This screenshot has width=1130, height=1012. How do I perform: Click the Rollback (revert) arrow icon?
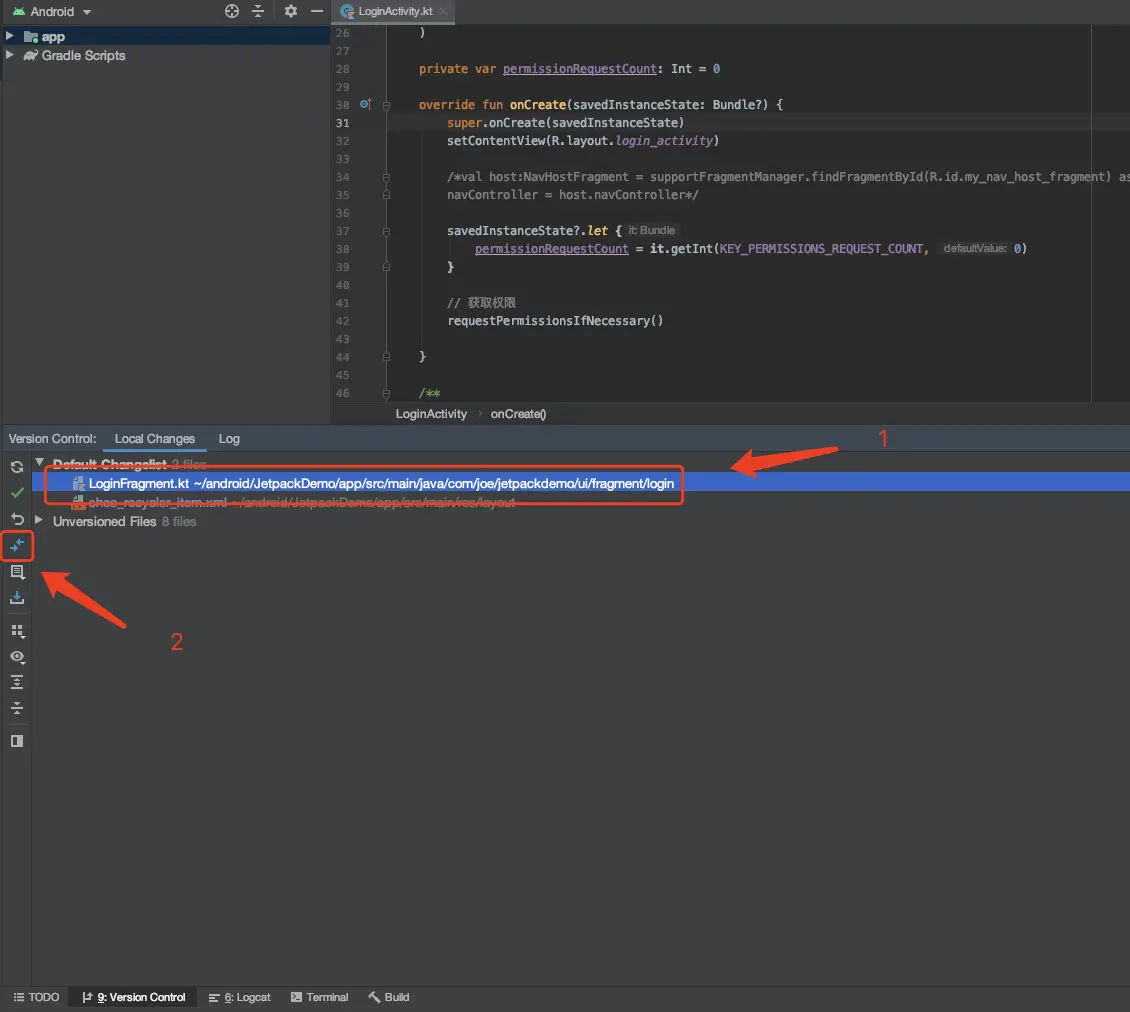point(17,519)
